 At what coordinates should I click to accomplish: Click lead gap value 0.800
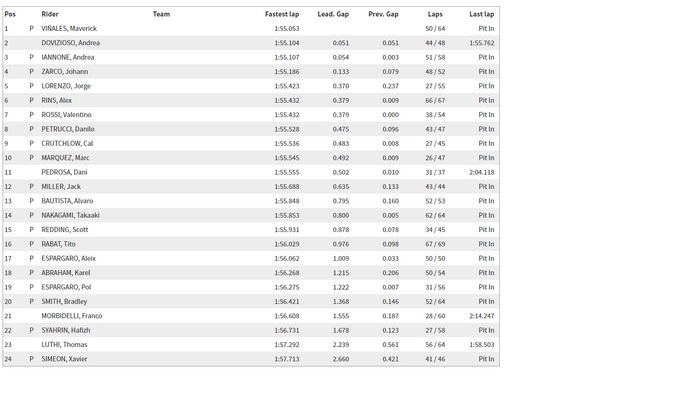(341, 216)
